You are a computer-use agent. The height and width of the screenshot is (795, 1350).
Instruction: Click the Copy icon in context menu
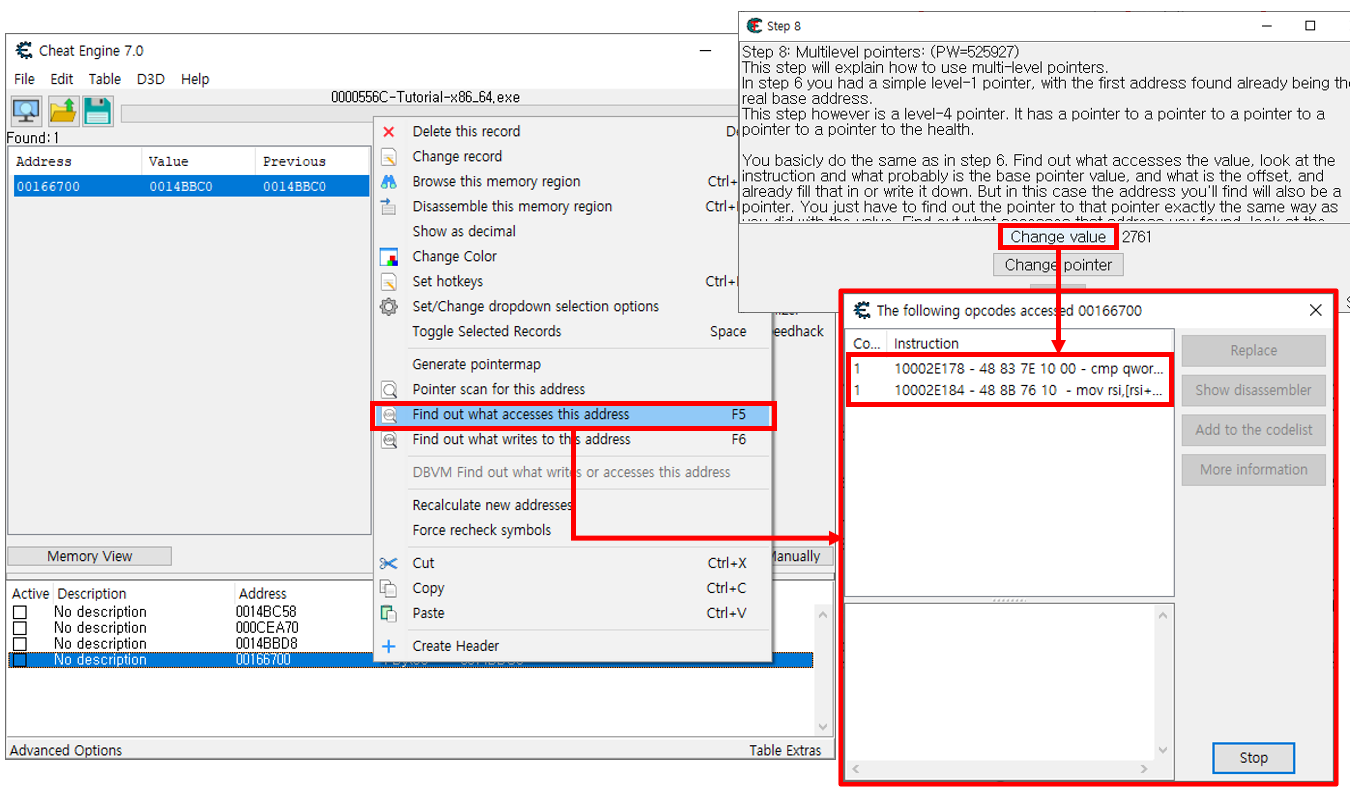(390, 588)
